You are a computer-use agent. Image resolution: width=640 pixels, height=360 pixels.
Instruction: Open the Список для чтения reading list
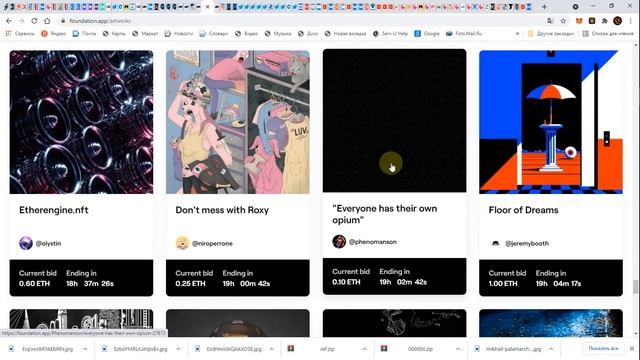[x=608, y=33]
